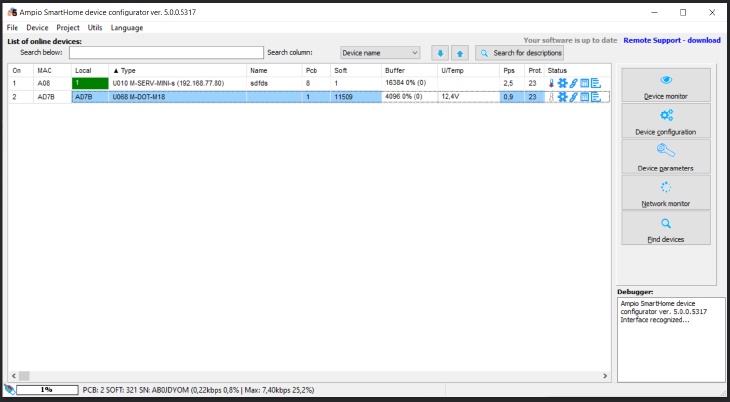Click the table status icon in AD7B row
730x402 pixels.
pos(584,97)
